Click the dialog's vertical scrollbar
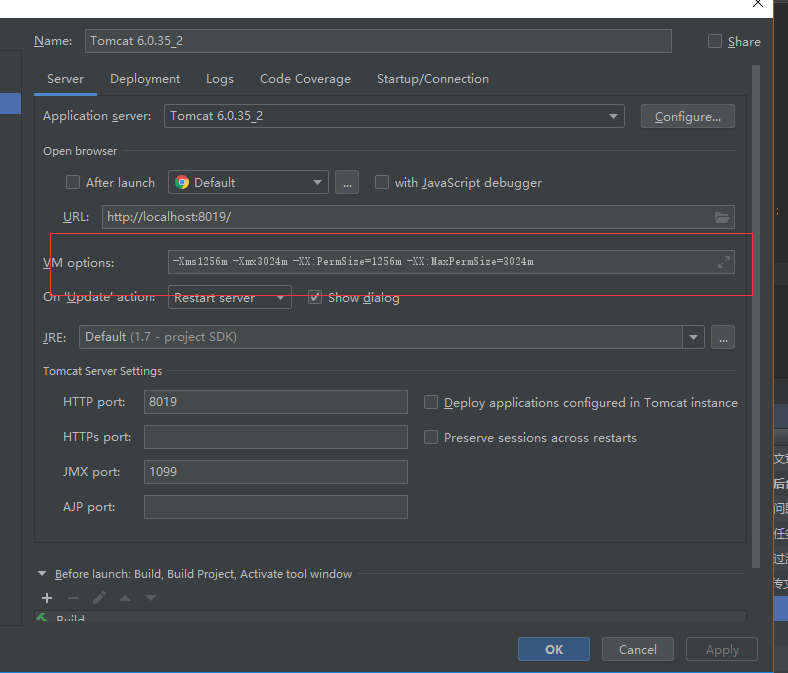Image resolution: width=788 pixels, height=673 pixels. 756,317
